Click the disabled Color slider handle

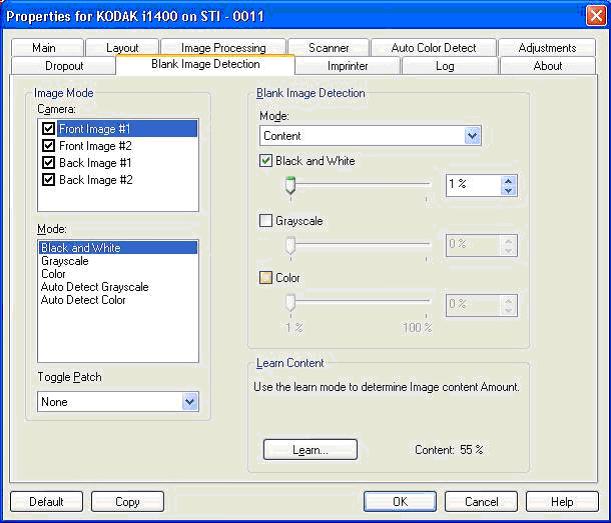(290, 303)
